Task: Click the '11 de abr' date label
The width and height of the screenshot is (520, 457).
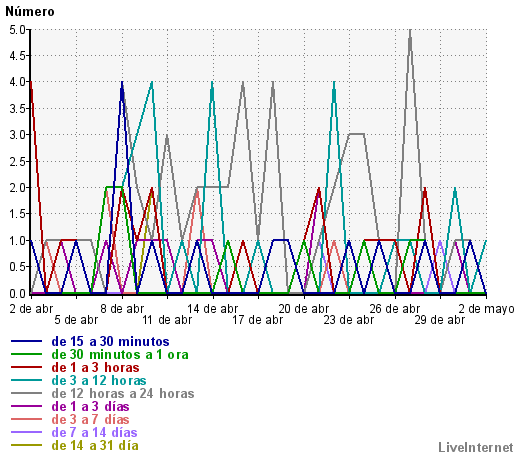Action: click(167, 320)
